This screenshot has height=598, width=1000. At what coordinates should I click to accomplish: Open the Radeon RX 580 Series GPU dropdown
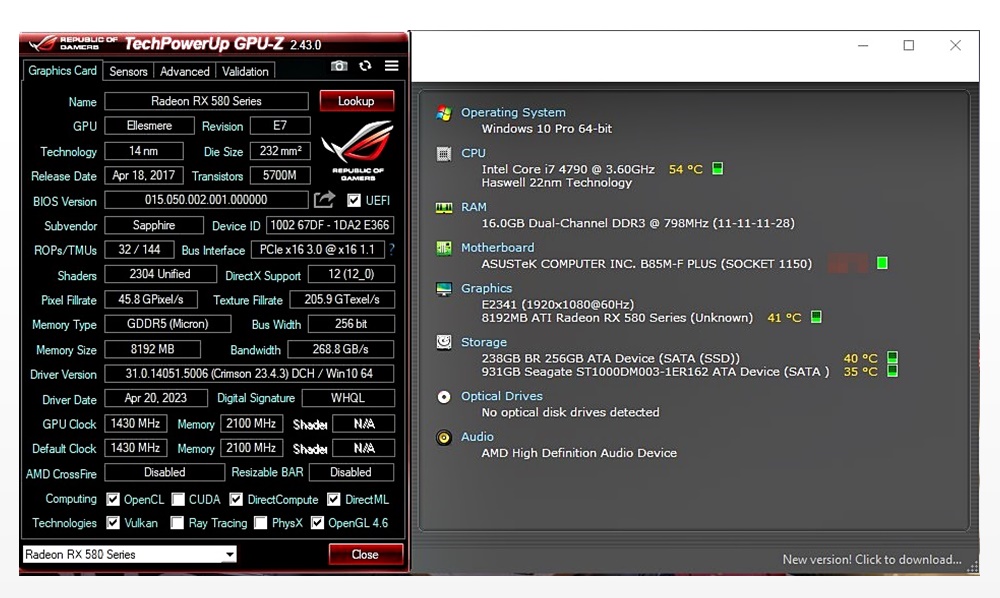(x=229, y=555)
